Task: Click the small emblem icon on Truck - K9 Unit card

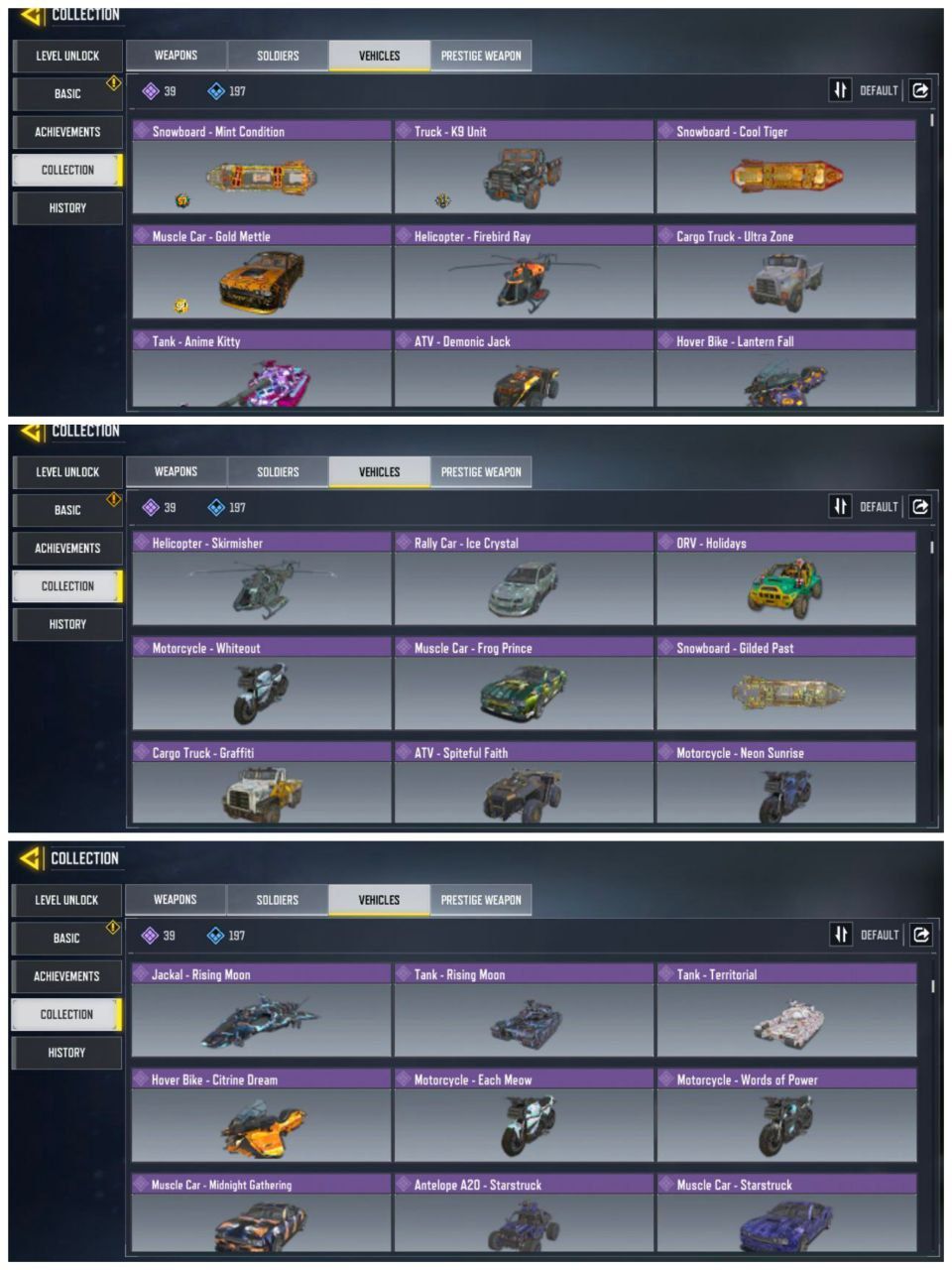Action: pos(443,201)
